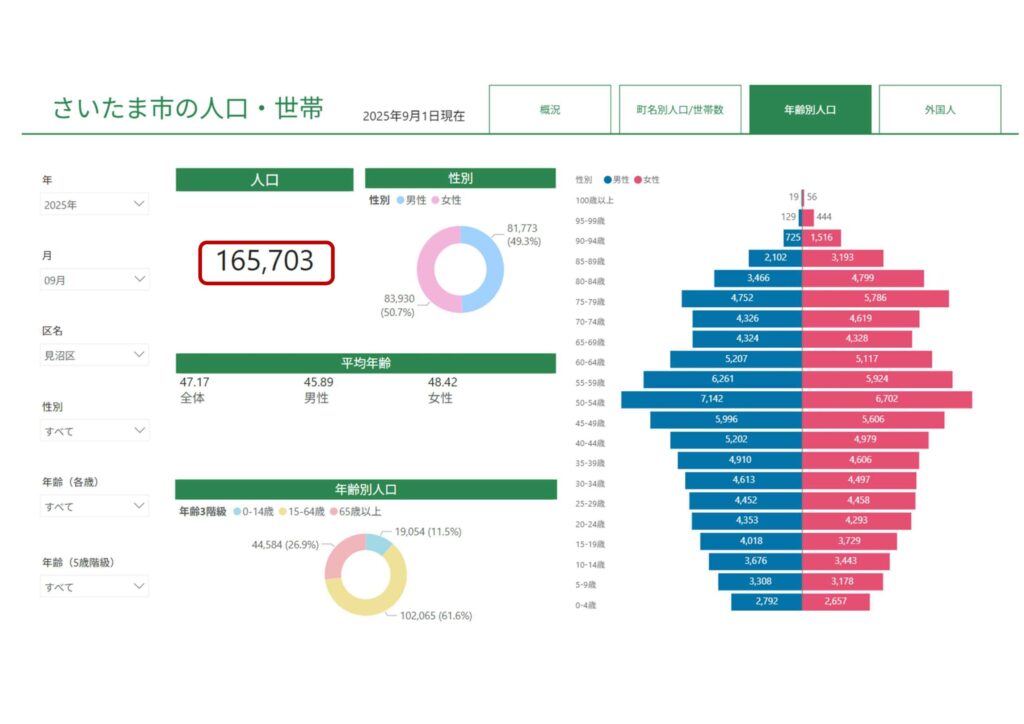
Task: Select the 外国人 tab
Action: pos(940,110)
